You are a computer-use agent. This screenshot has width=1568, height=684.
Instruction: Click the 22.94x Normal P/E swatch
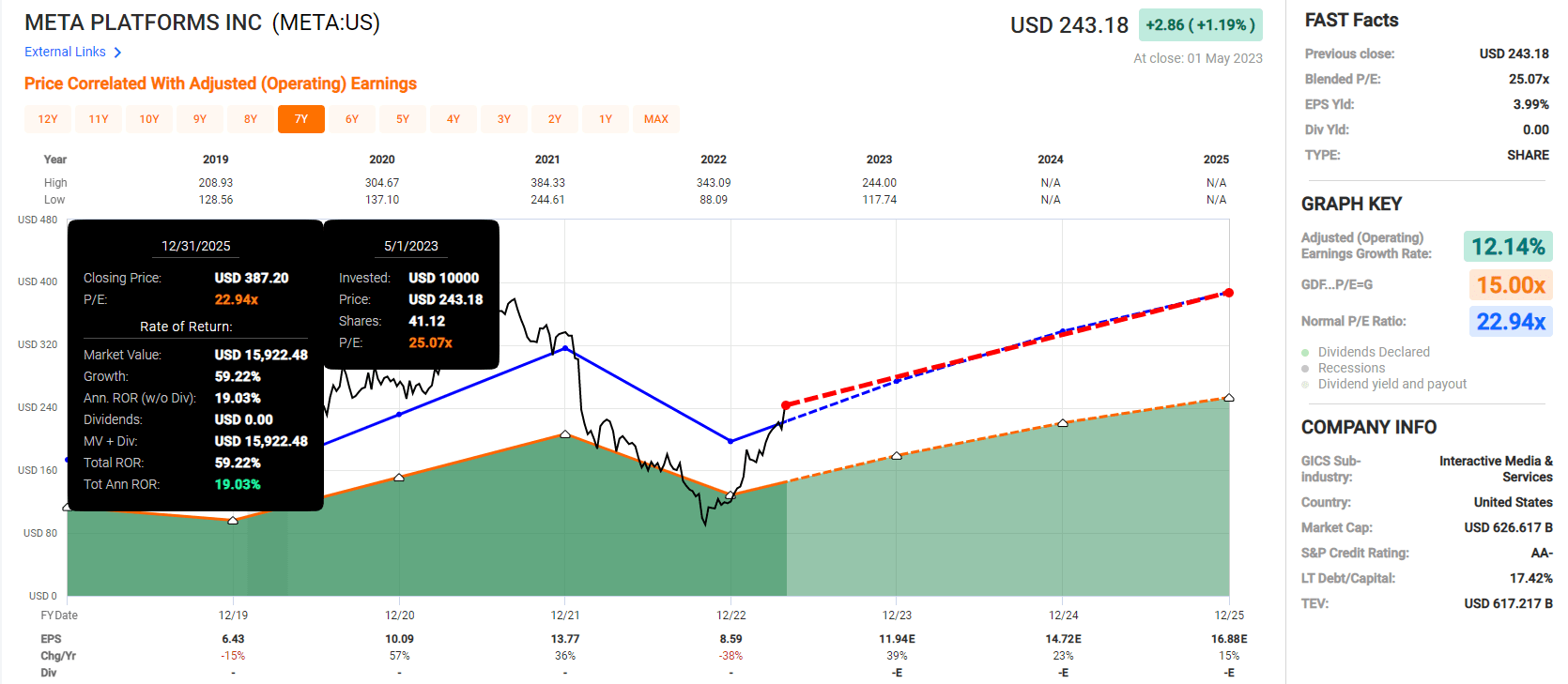1511,322
